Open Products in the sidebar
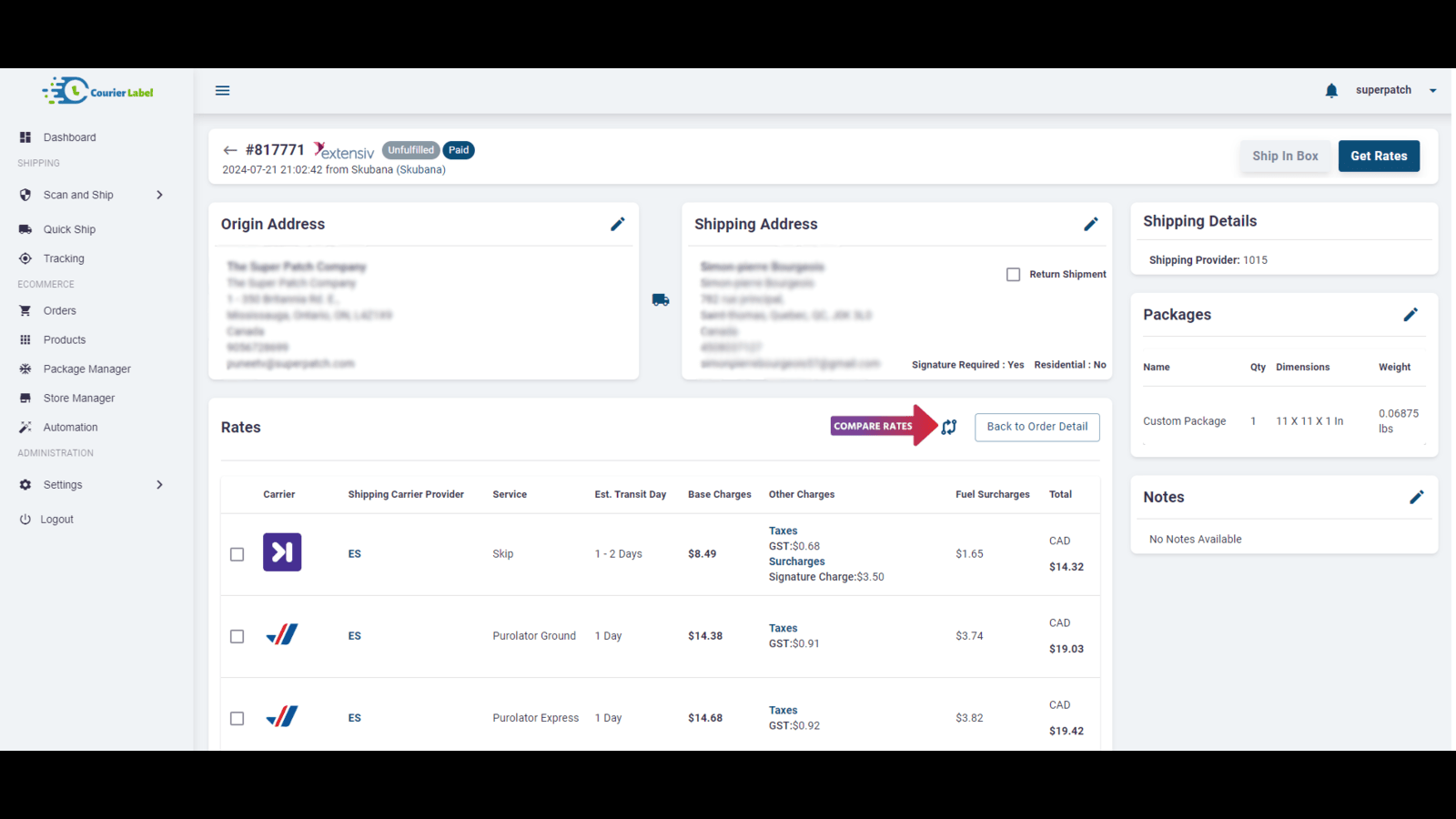 pos(65,339)
